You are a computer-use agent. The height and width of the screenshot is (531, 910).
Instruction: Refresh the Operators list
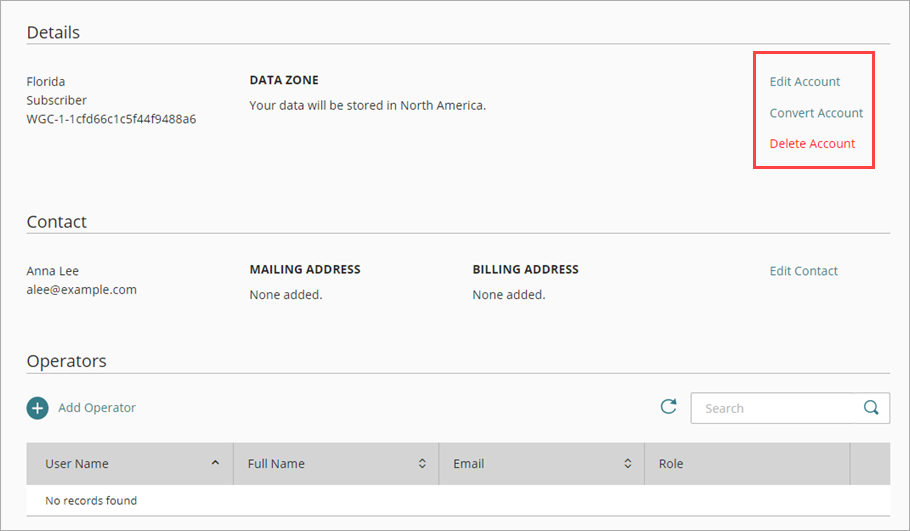click(x=669, y=407)
